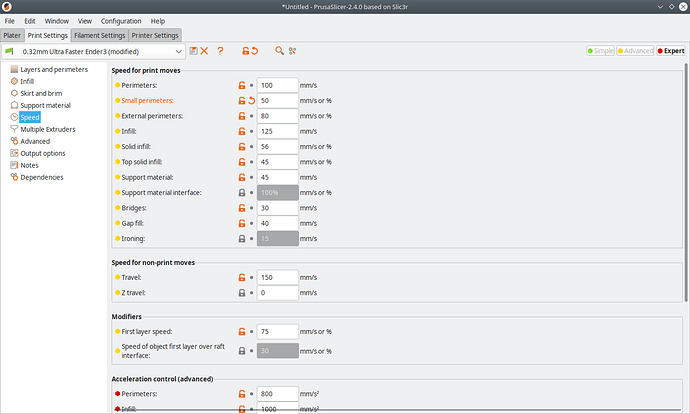Screen dimensions: 690x414
Task: Switch to the Printer Settings tab
Action: click(x=155, y=35)
